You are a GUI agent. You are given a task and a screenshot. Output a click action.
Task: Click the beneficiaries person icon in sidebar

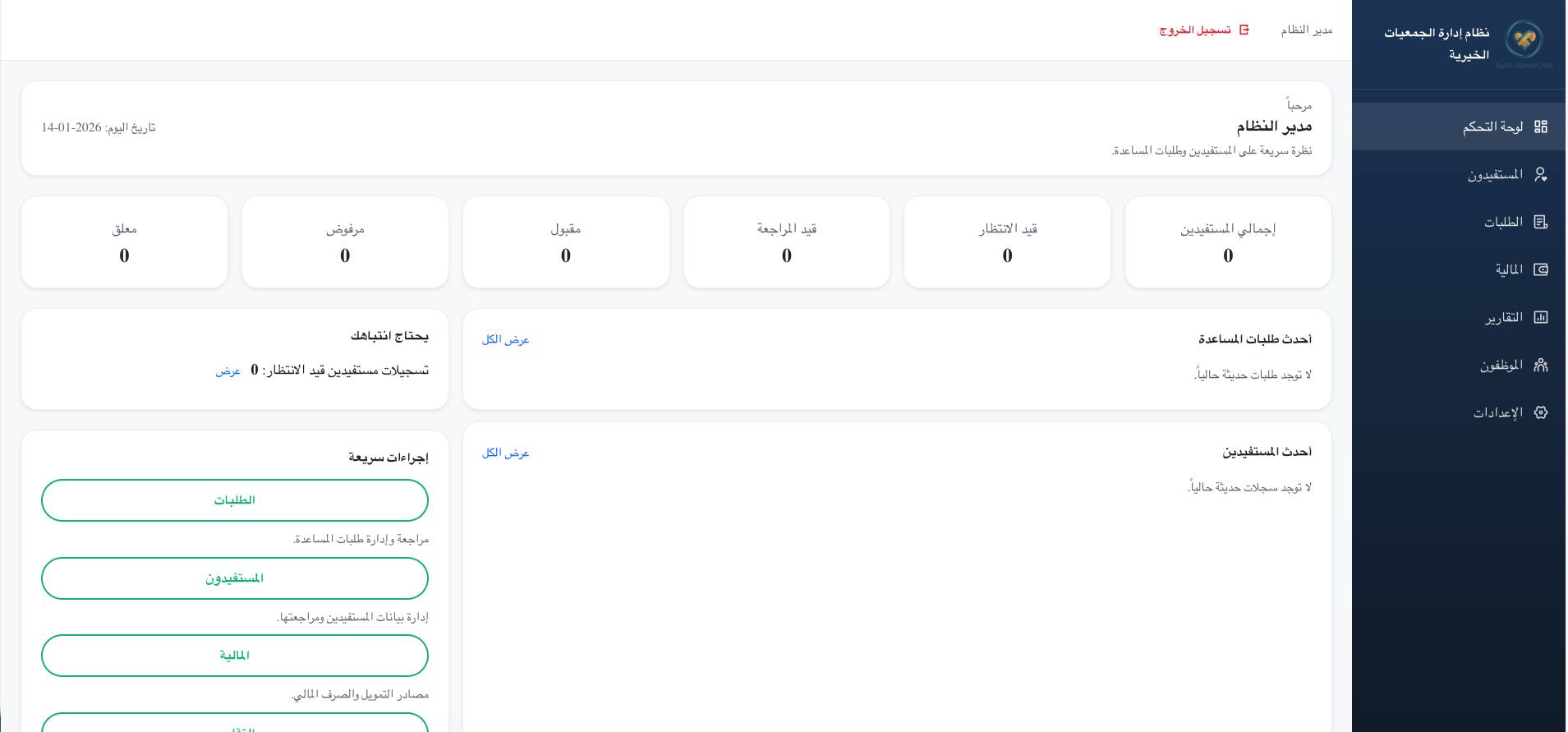(x=1540, y=174)
